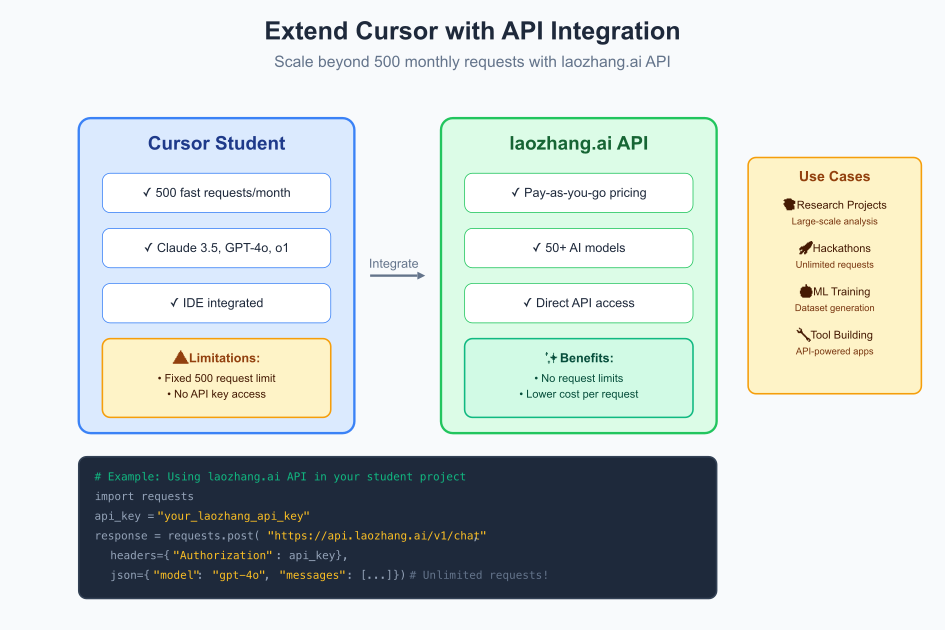Select the 500 fast requests/month box
945x630 pixels.
(x=216, y=193)
